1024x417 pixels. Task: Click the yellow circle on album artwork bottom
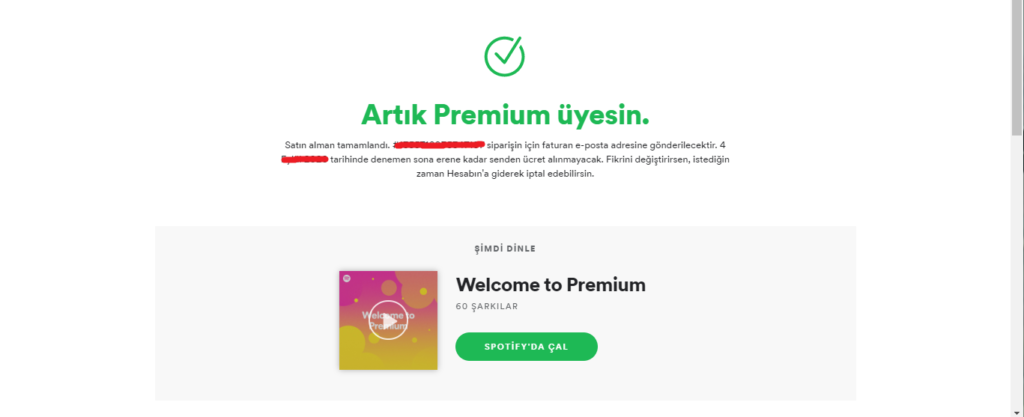tap(353, 347)
